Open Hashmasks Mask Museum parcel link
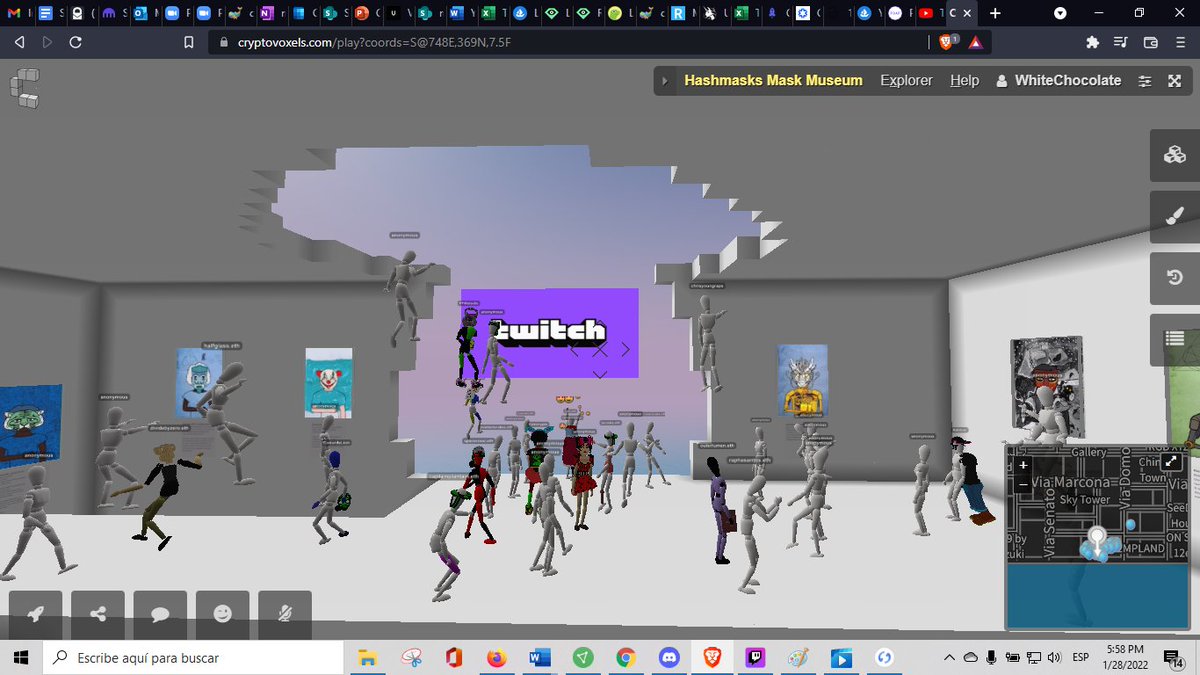 point(773,81)
